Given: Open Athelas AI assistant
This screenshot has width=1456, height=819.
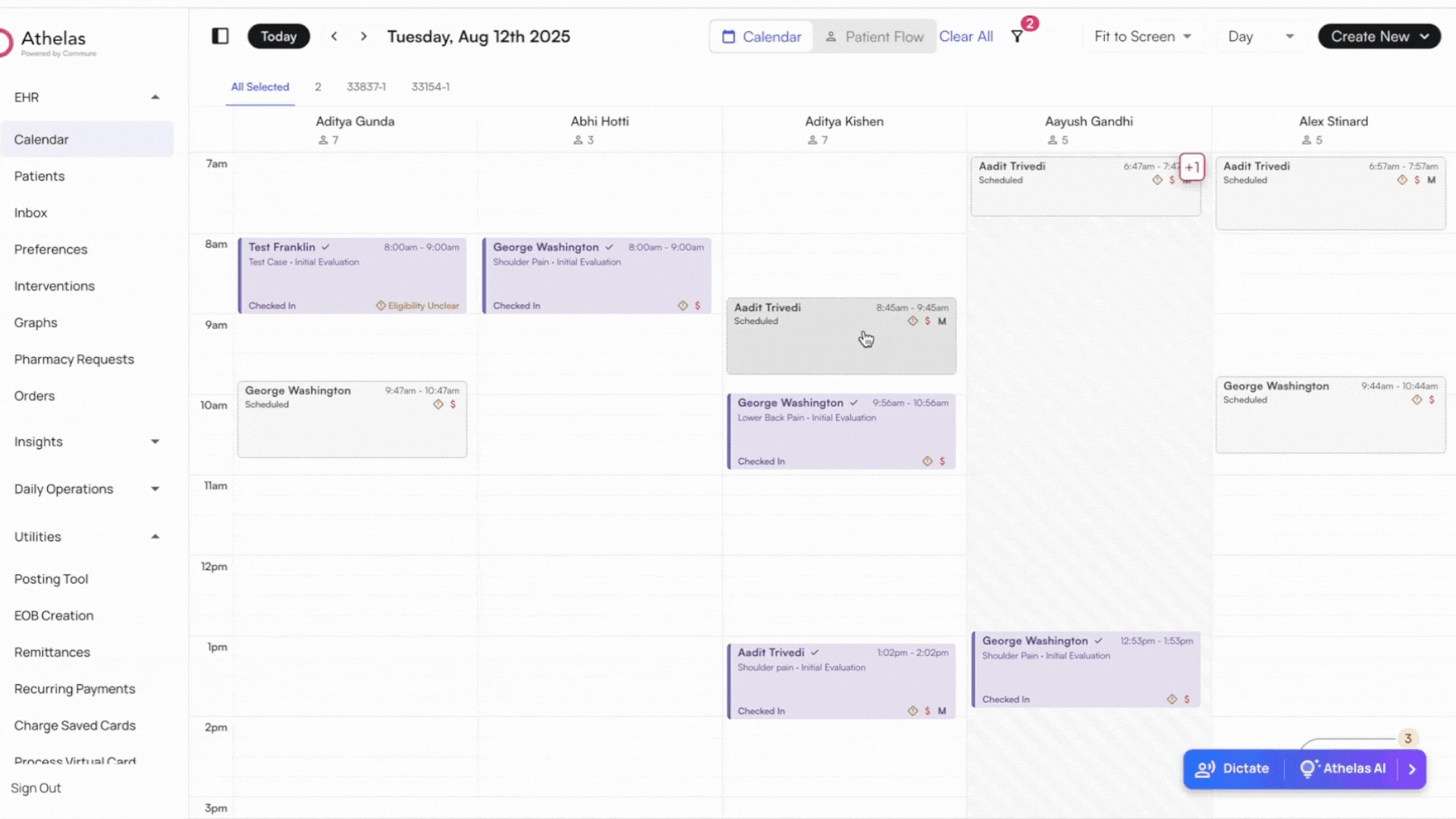Looking at the screenshot, I should [1343, 768].
